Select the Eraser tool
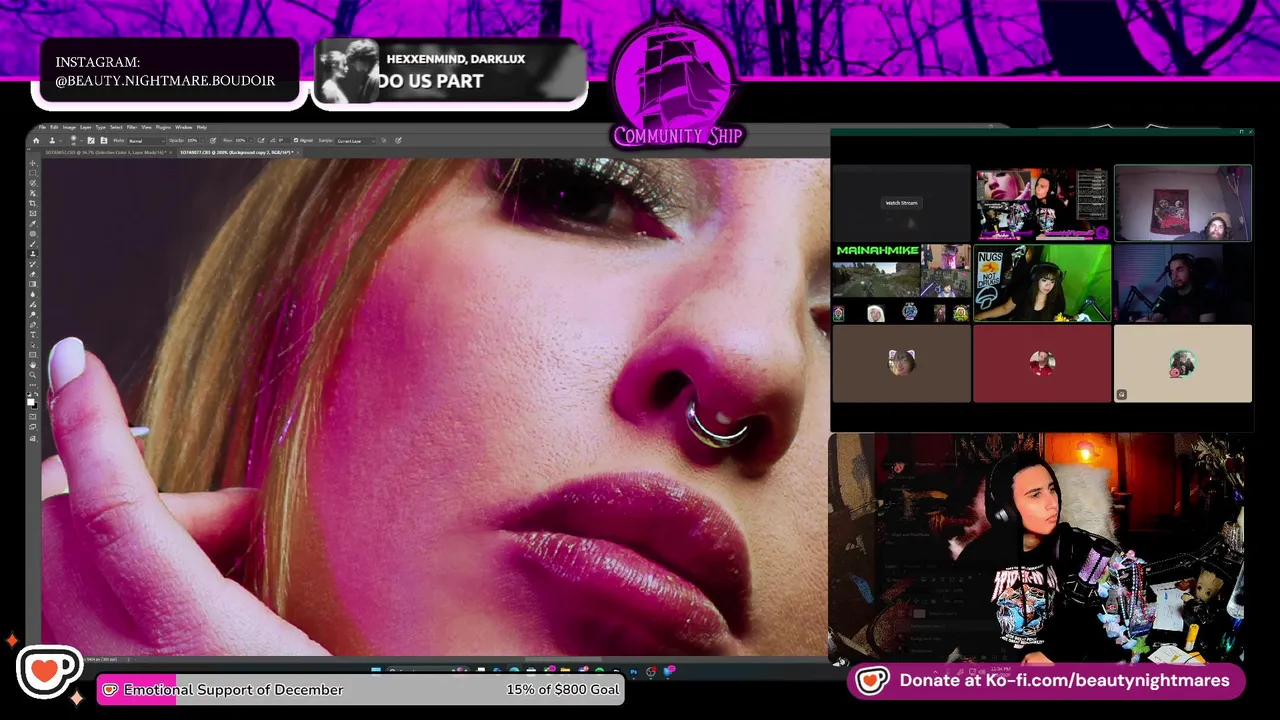Screen dimensions: 1280x720 pos(32,274)
